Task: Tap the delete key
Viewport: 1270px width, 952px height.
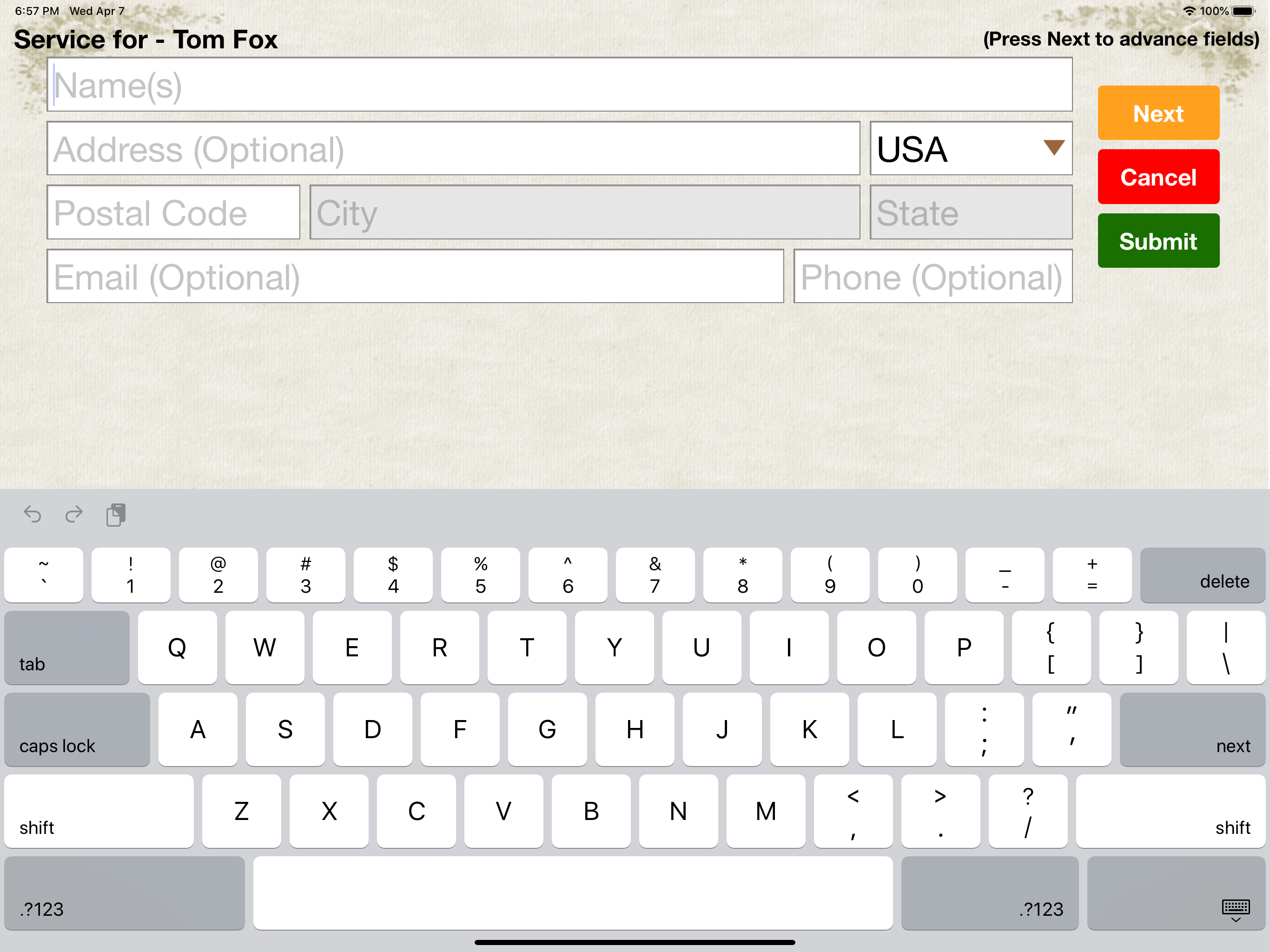Action: [x=1202, y=575]
